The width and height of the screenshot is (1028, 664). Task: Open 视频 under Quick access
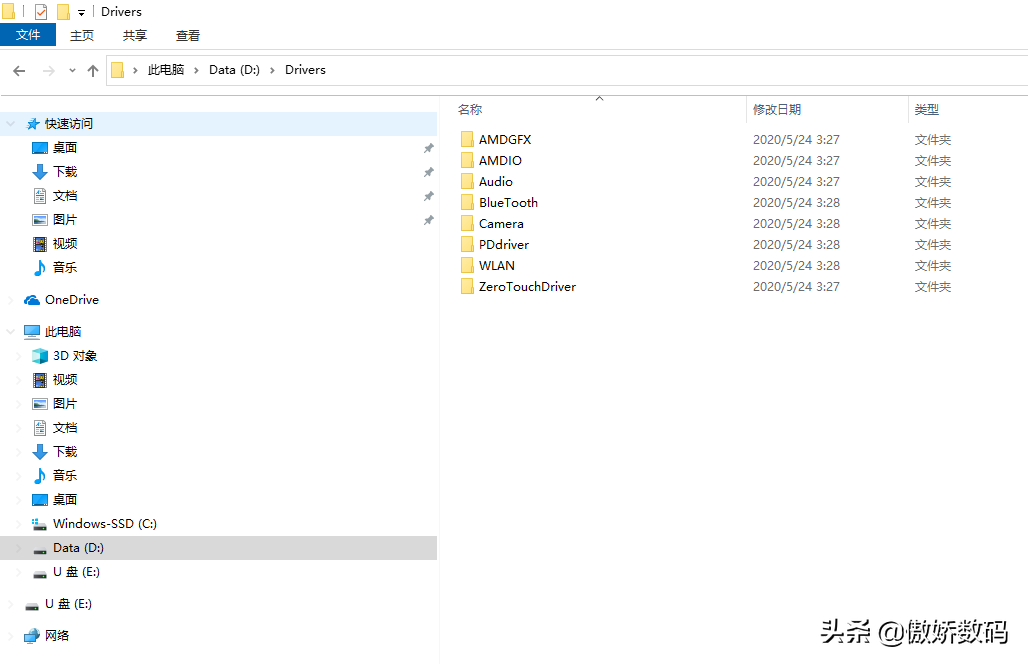[65, 243]
